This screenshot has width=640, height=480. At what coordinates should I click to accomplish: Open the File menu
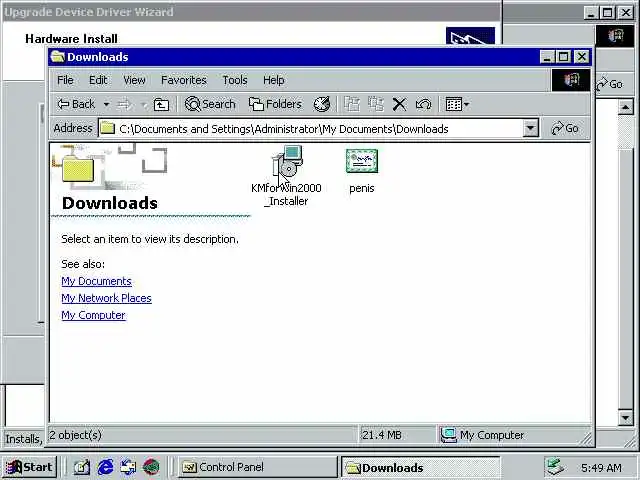point(65,80)
